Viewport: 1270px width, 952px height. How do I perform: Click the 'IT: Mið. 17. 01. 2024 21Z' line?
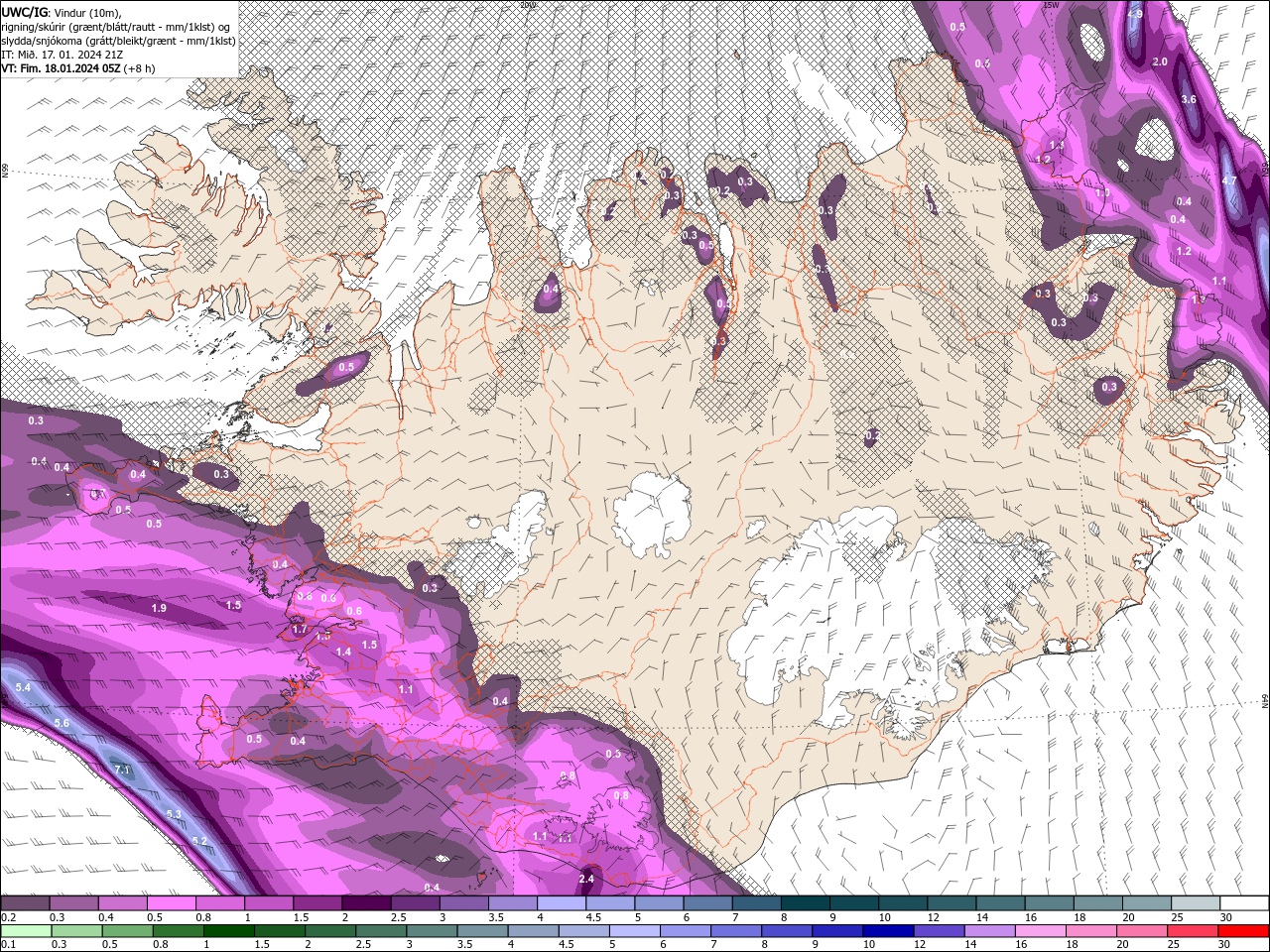[x=63, y=55]
